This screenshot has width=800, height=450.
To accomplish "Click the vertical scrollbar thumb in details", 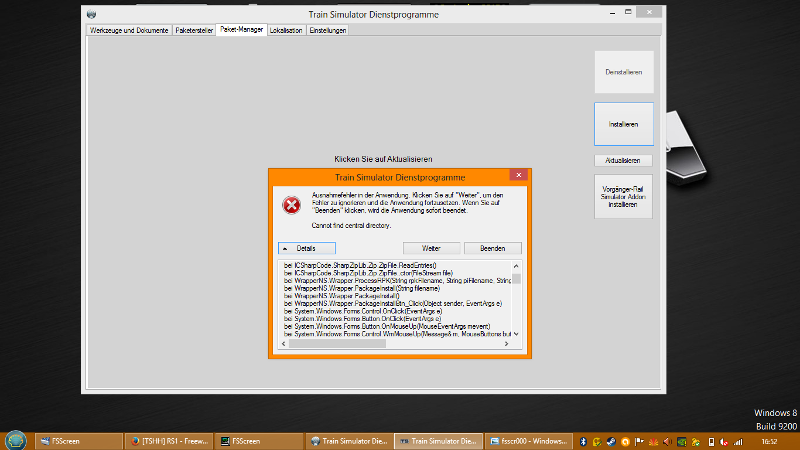I will [516, 279].
